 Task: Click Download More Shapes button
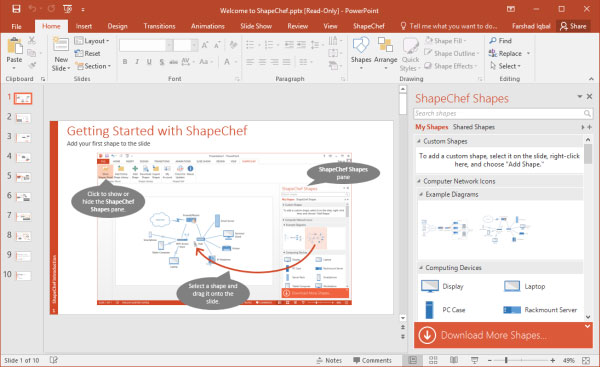coord(503,335)
